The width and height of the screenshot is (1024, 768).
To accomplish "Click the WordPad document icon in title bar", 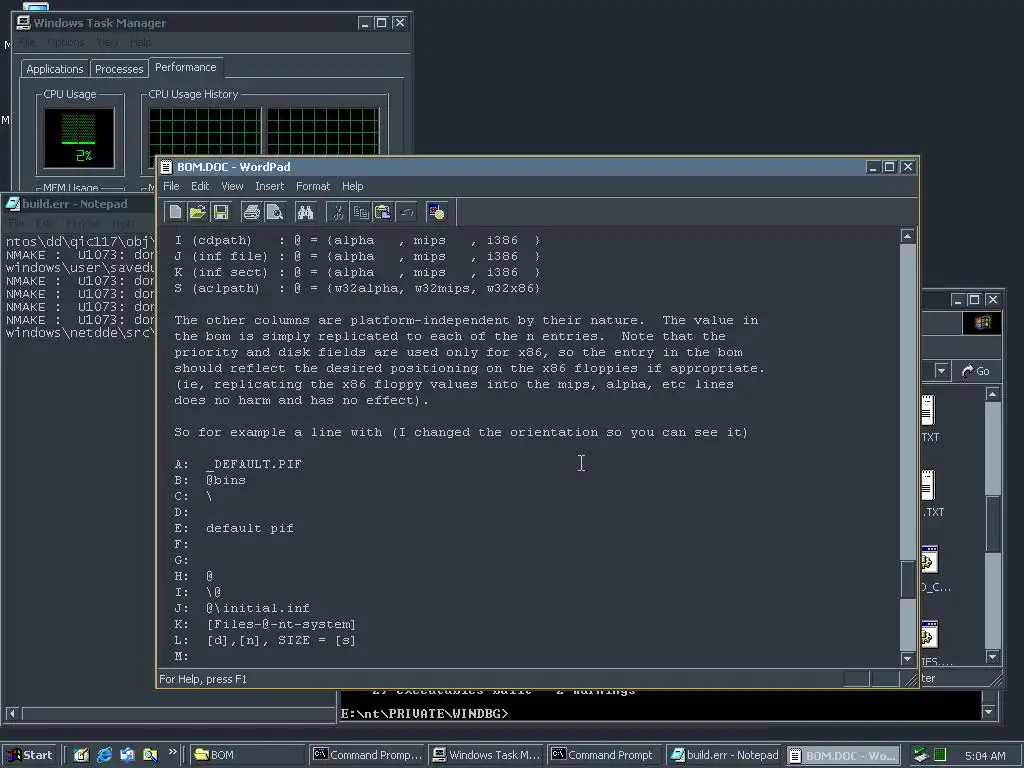I will click(166, 167).
